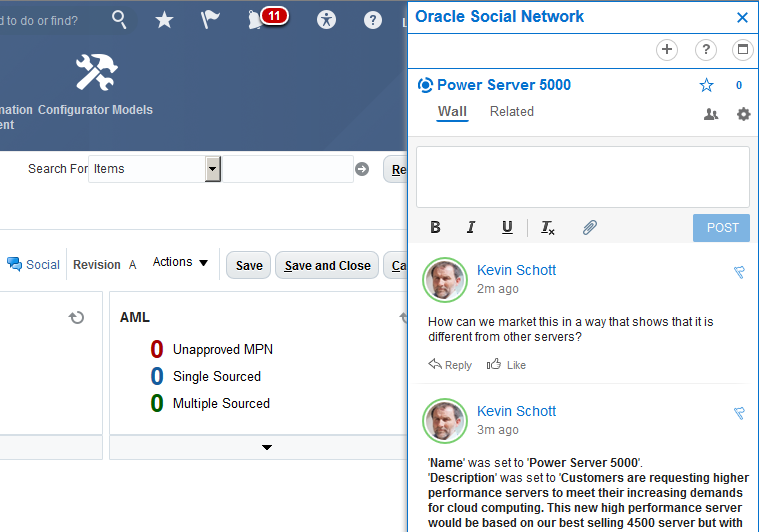Click Kevin Schott avatar on 3m ago post

445,421
